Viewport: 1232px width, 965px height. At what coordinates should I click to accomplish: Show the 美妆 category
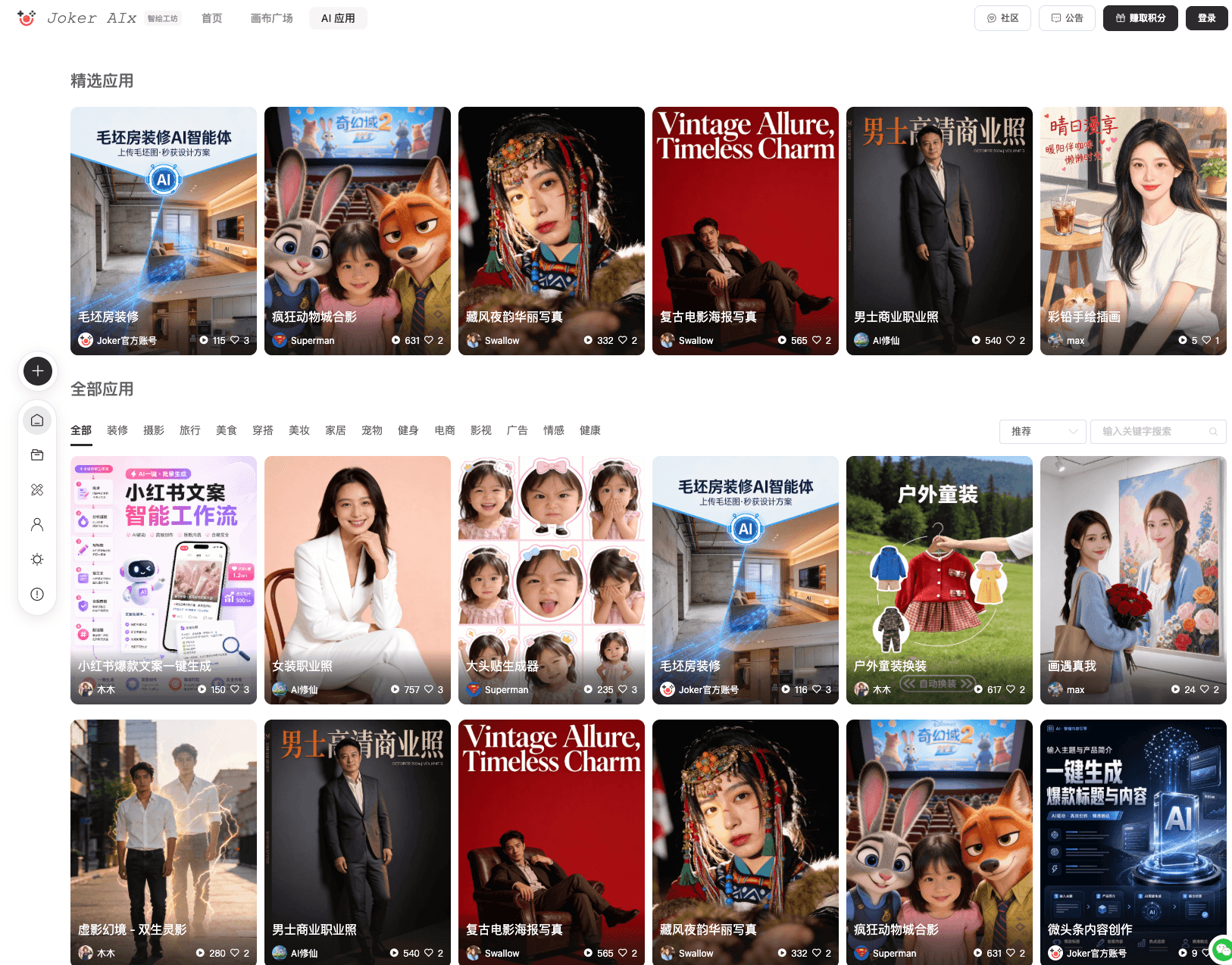(x=299, y=430)
